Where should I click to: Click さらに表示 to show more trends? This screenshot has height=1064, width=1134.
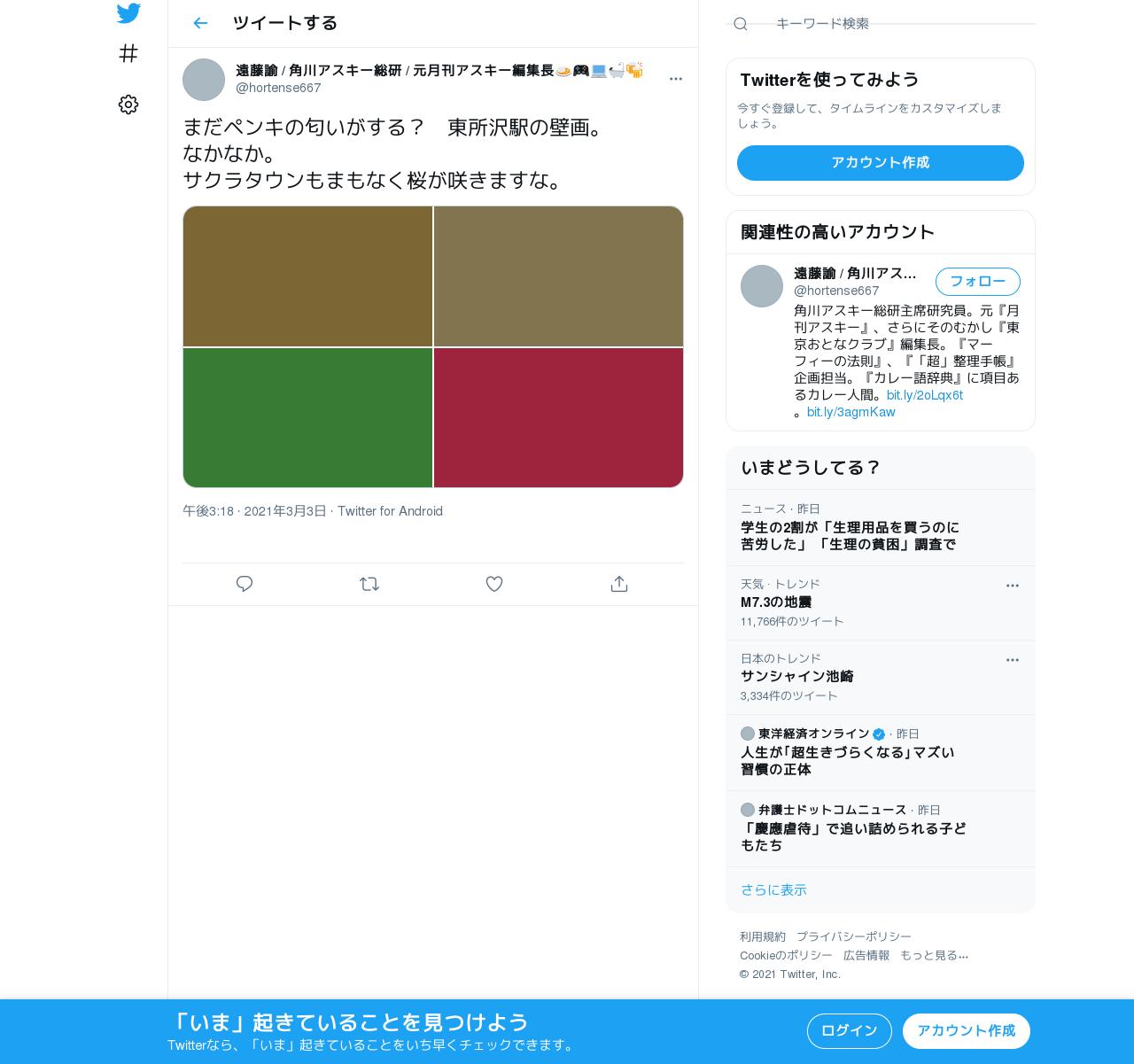point(773,890)
